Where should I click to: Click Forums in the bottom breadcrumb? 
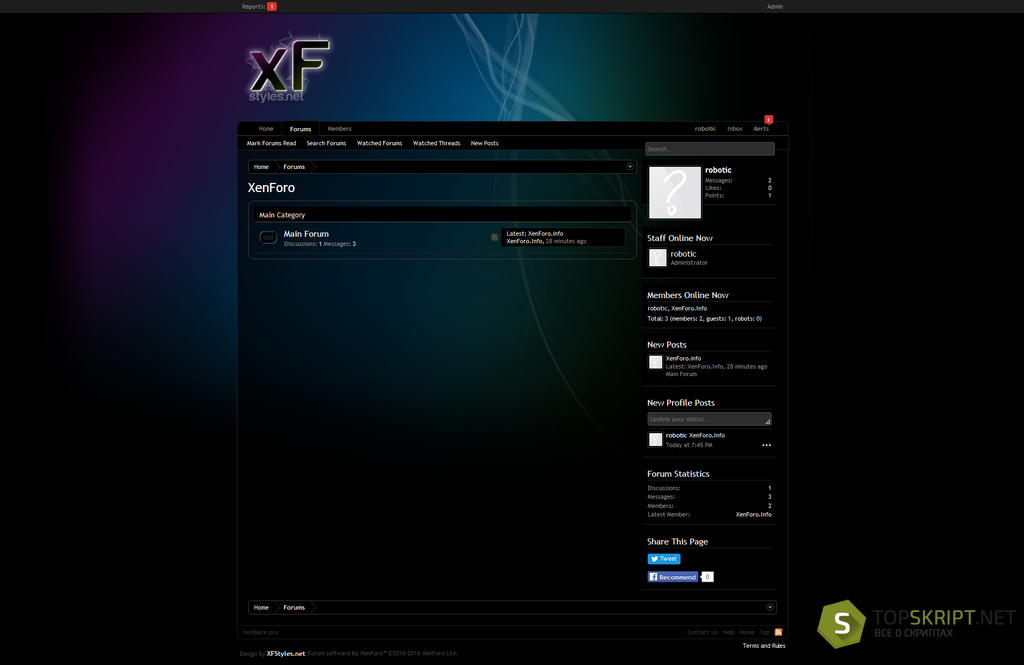click(294, 608)
